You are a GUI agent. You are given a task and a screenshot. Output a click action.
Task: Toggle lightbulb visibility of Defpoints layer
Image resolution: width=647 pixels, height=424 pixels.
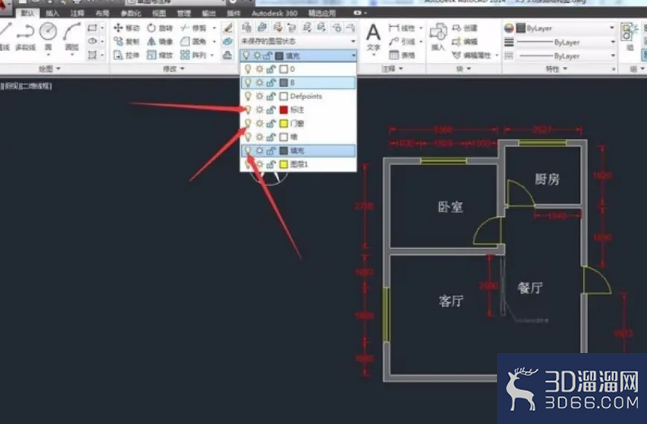pos(248,96)
